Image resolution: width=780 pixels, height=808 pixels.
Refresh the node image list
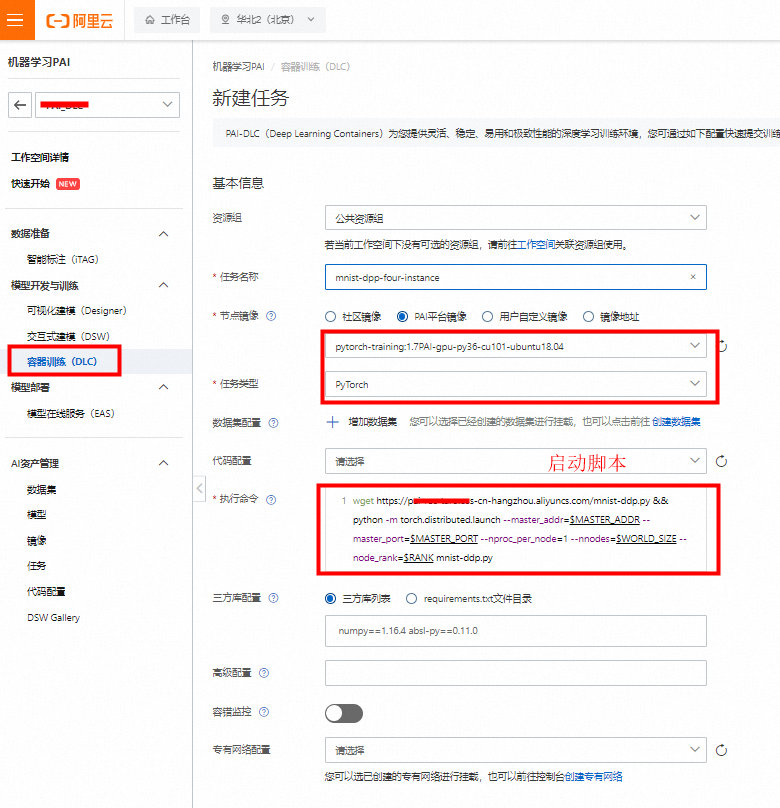pos(722,346)
